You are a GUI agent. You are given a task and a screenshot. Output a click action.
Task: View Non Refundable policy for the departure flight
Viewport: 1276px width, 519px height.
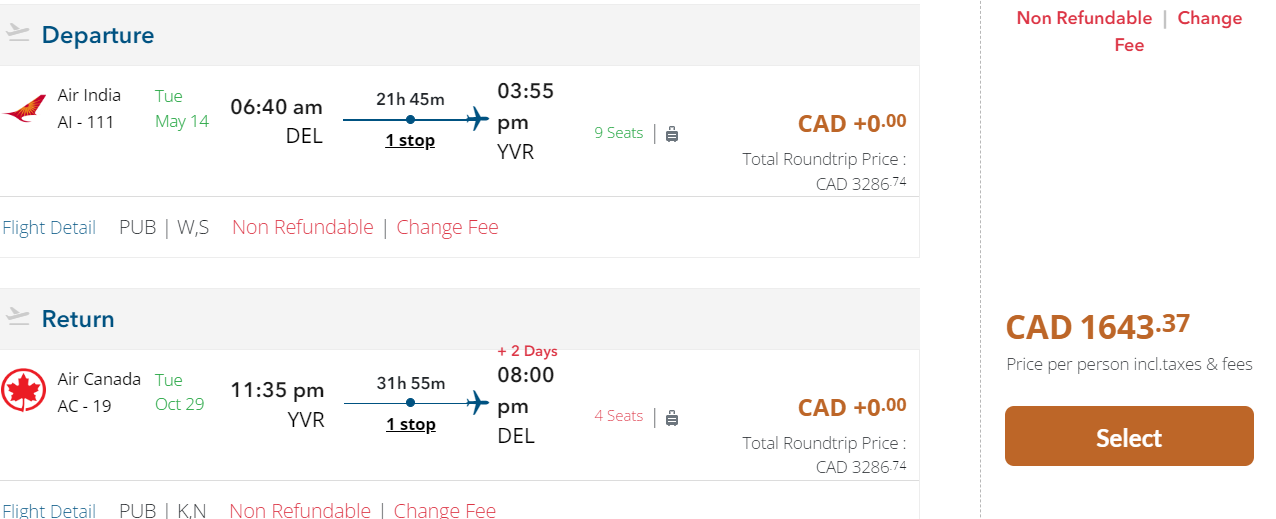pos(303,228)
